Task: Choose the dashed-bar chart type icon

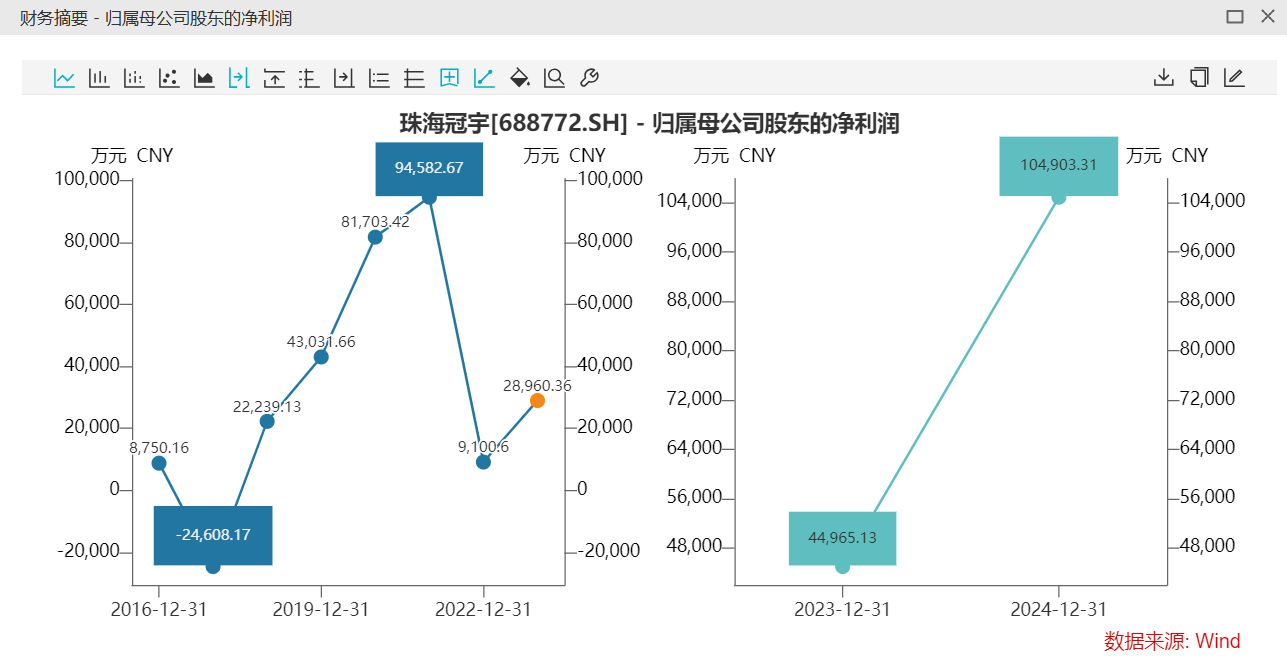Action: 134,78
